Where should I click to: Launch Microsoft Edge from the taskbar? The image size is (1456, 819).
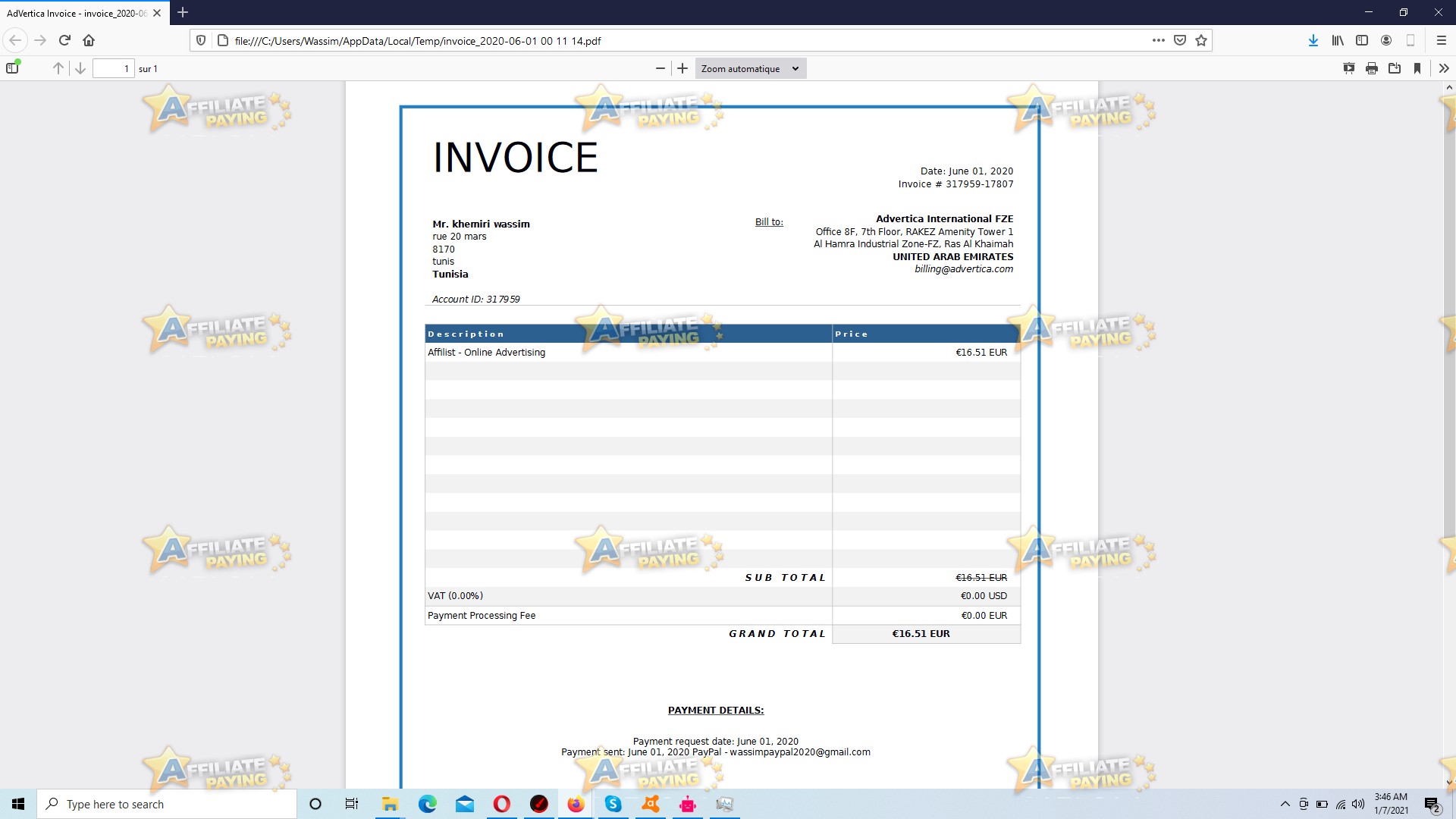point(428,804)
